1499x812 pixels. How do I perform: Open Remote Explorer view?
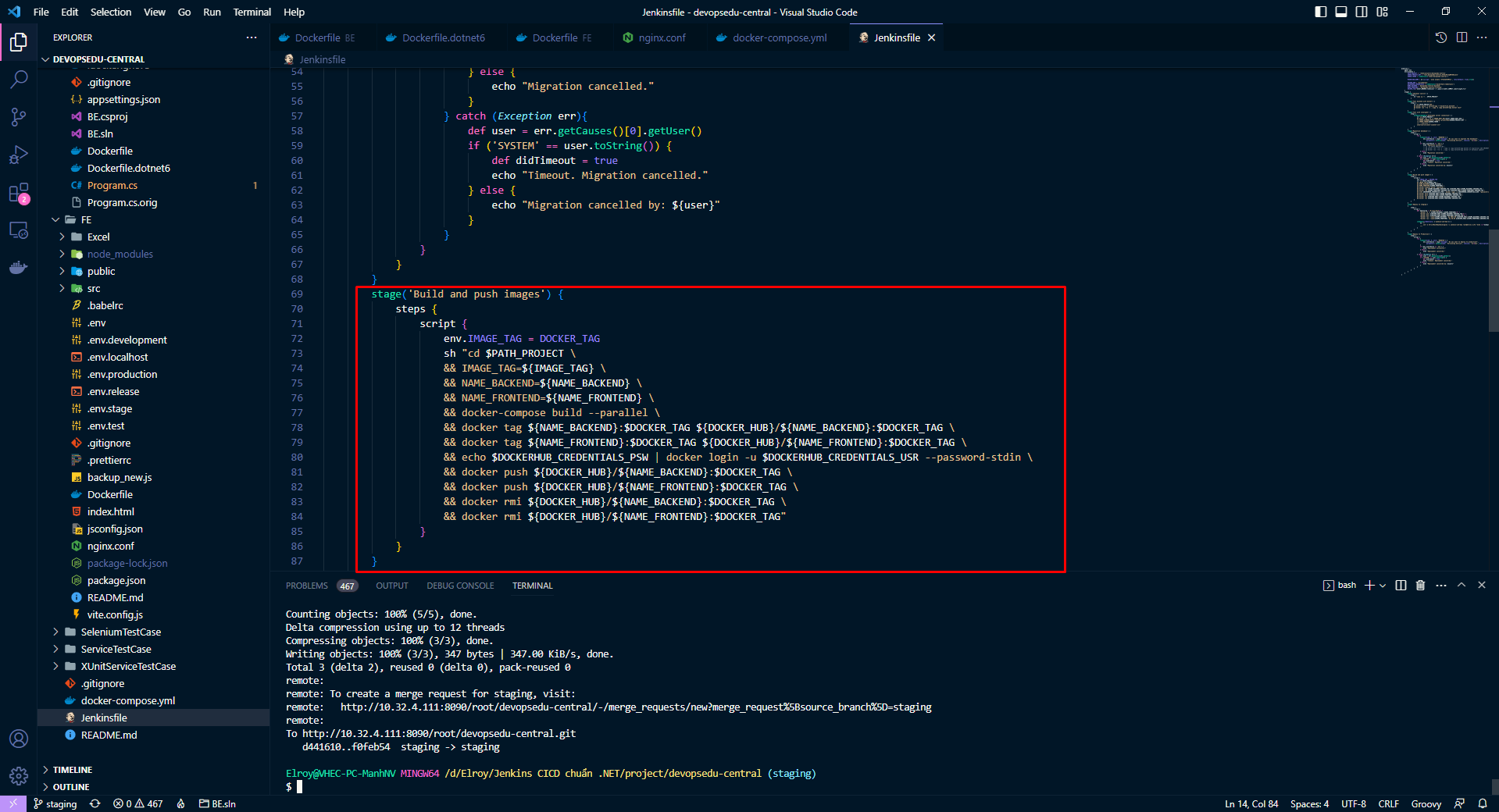pos(19,230)
